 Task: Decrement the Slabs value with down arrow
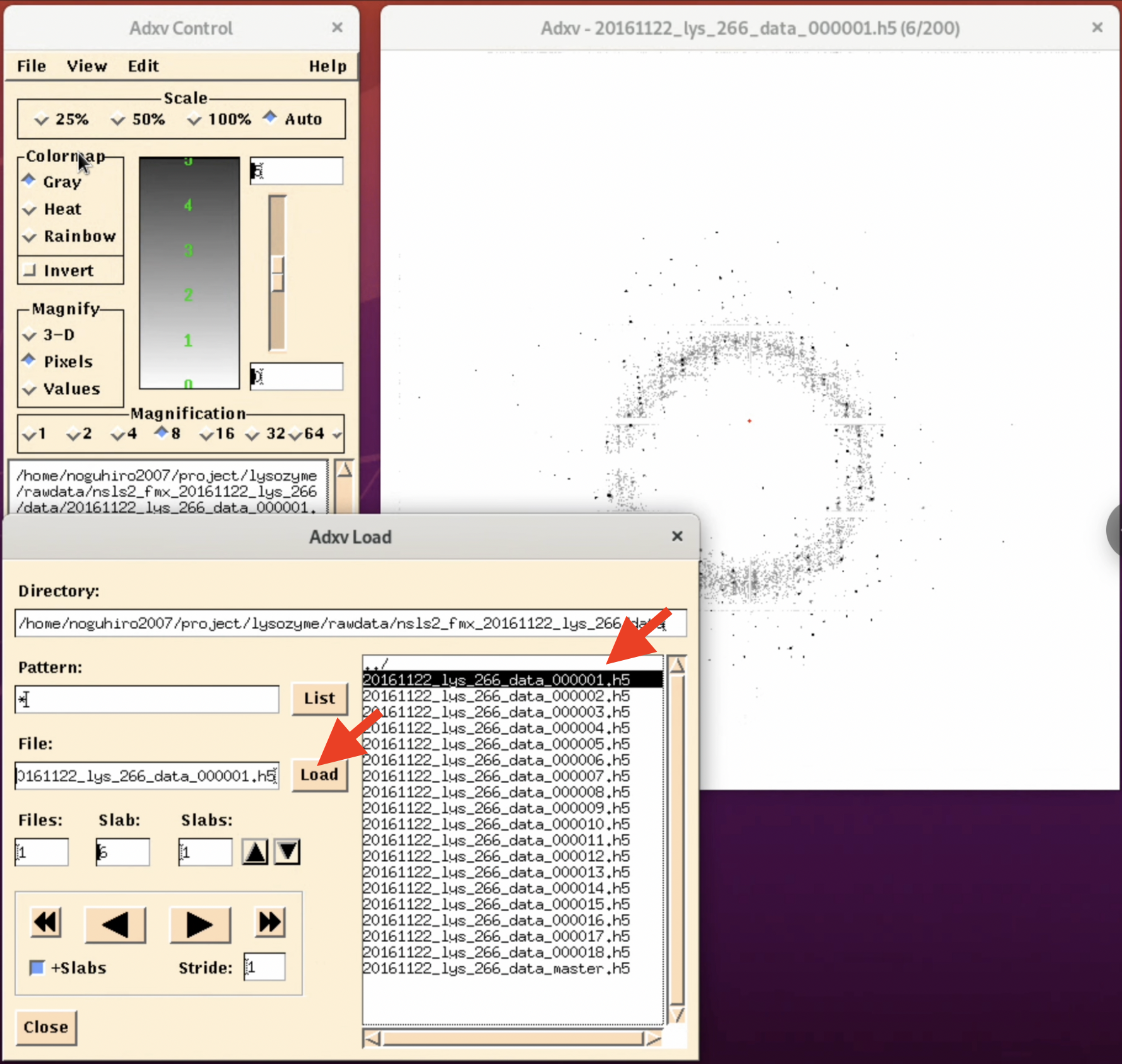tap(287, 851)
